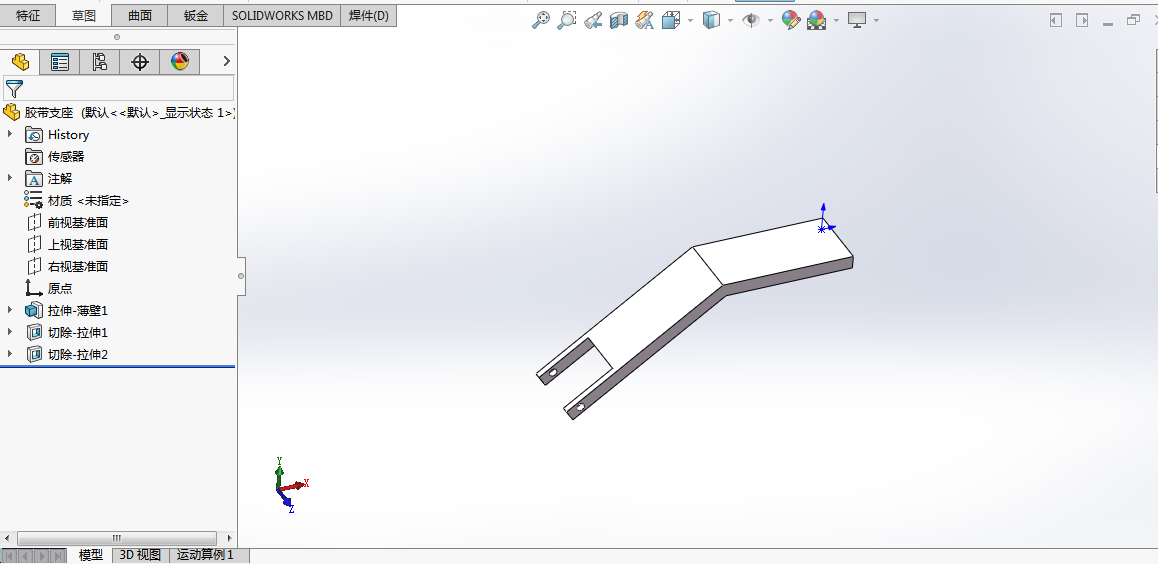The image size is (1158, 564).
Task: Open the 运动算例 1 tab
Action: coord(205,555)
